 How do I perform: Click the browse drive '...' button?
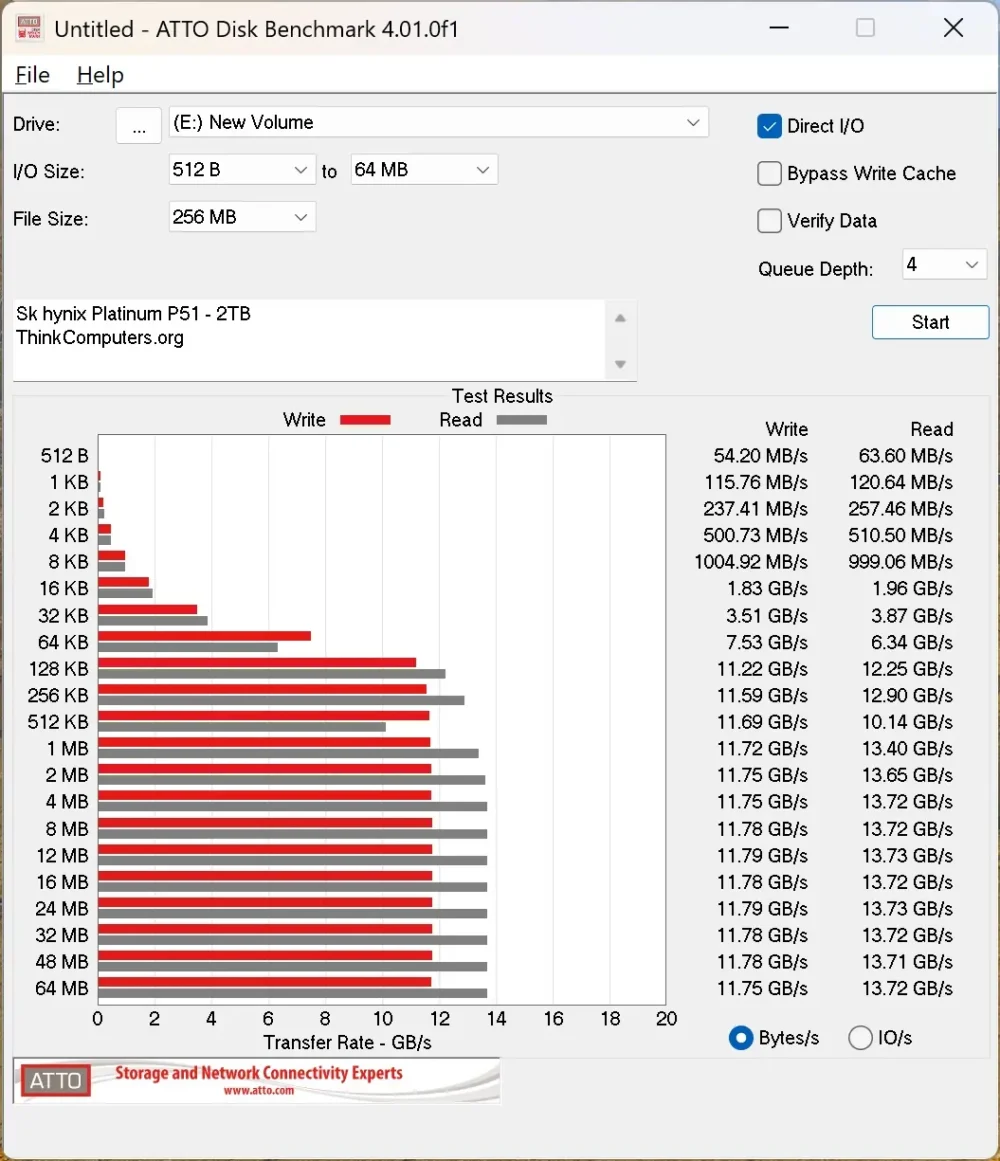(x=138, y=125)
